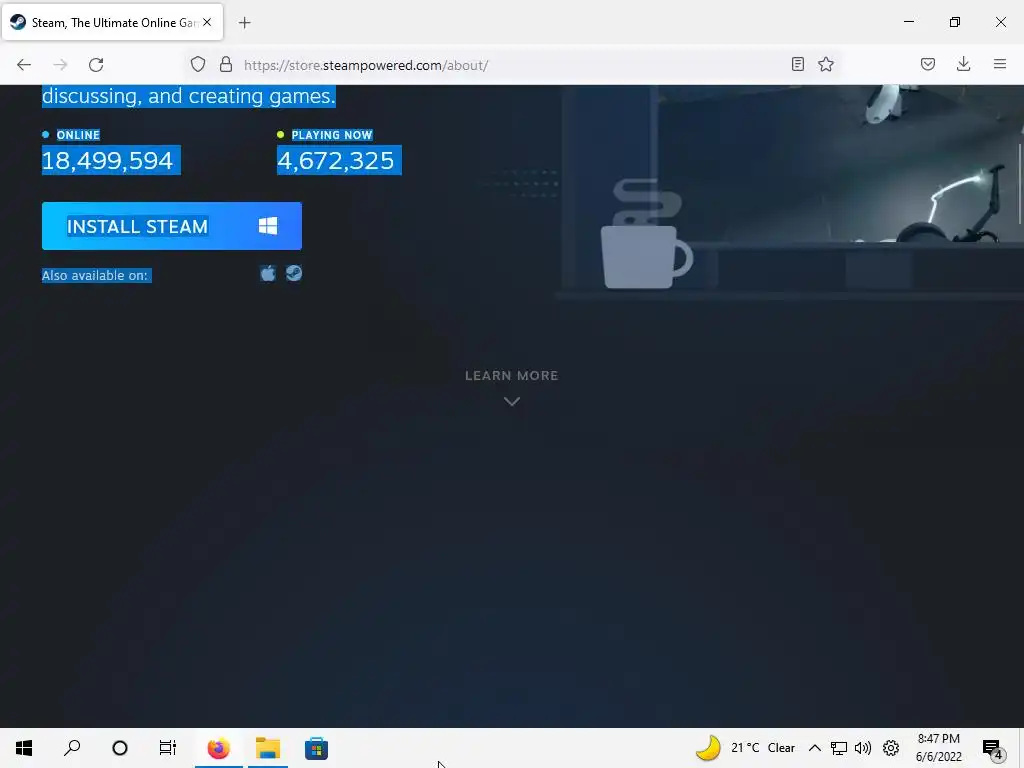
Task: Open Task View on the taskbar
Action: click(x=168, y=748)
